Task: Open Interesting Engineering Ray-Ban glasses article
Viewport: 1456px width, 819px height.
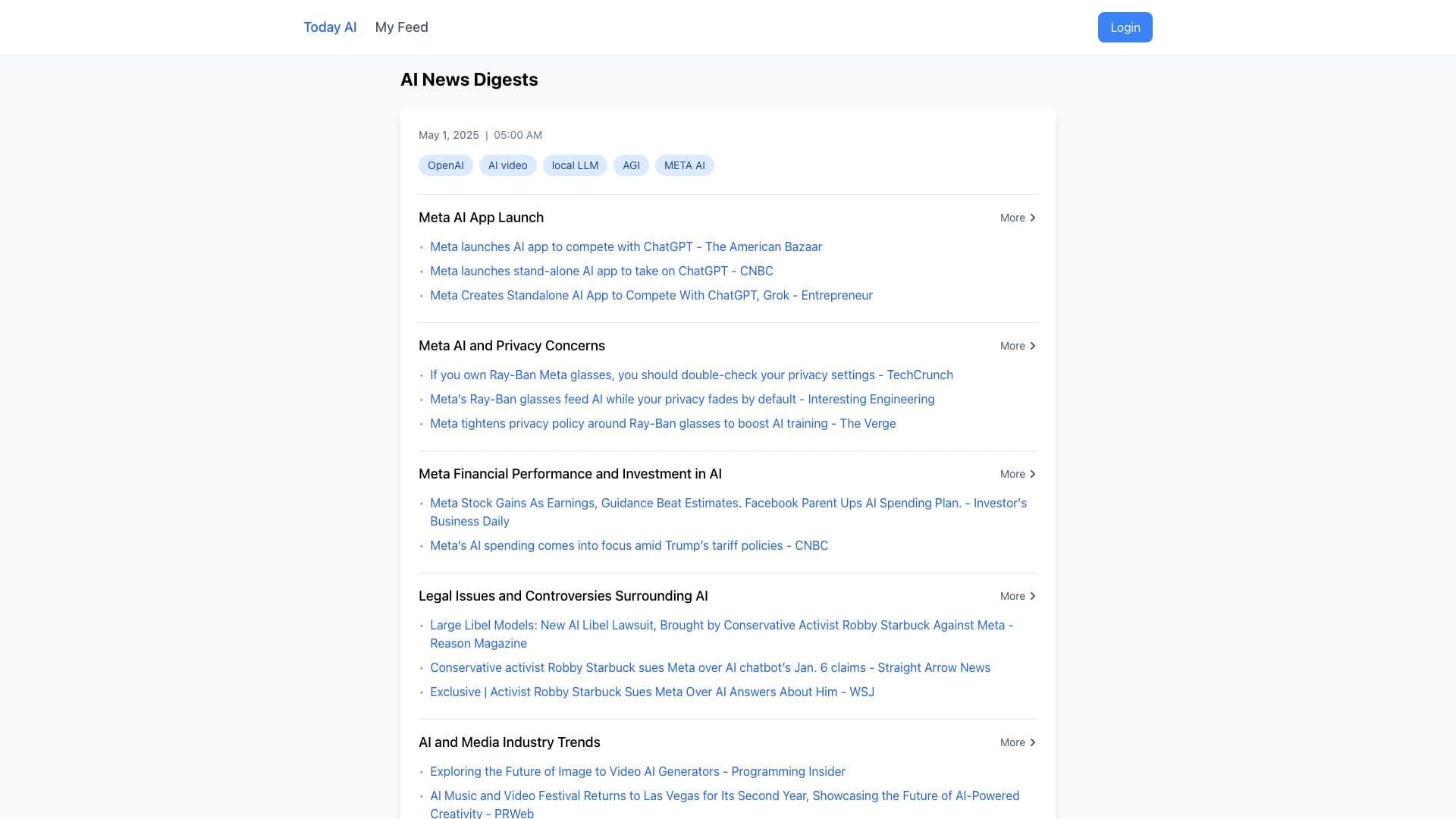Action: click(682, 399)
